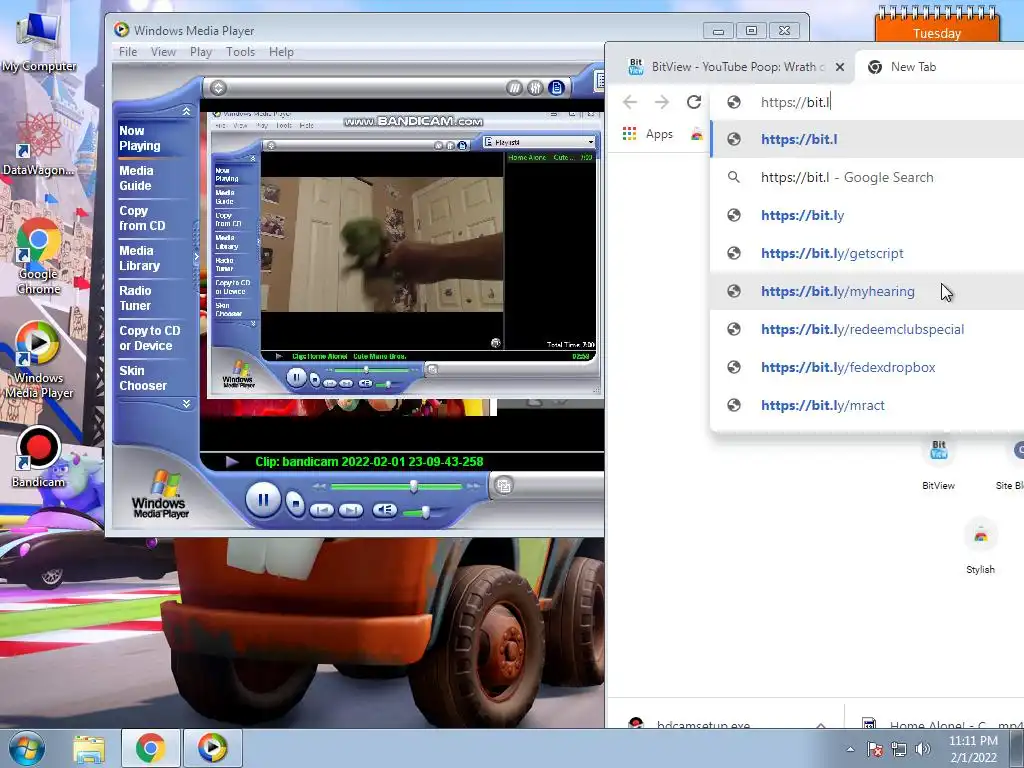Open the View menu in Media Player
Viewport: 1024px width, 768px height.
[x=163, y=52]
